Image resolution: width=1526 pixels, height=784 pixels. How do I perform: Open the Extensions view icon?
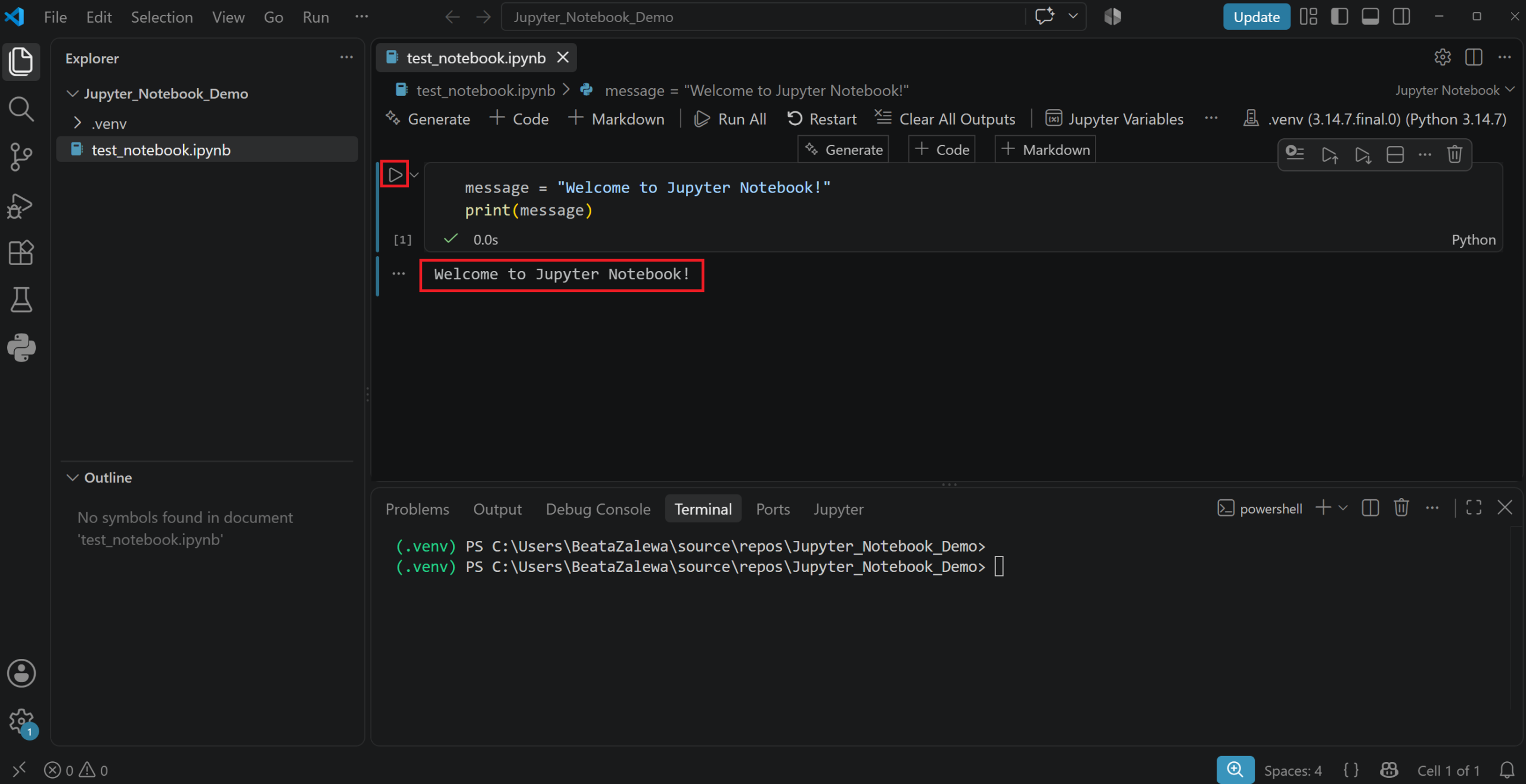[21, 253]
